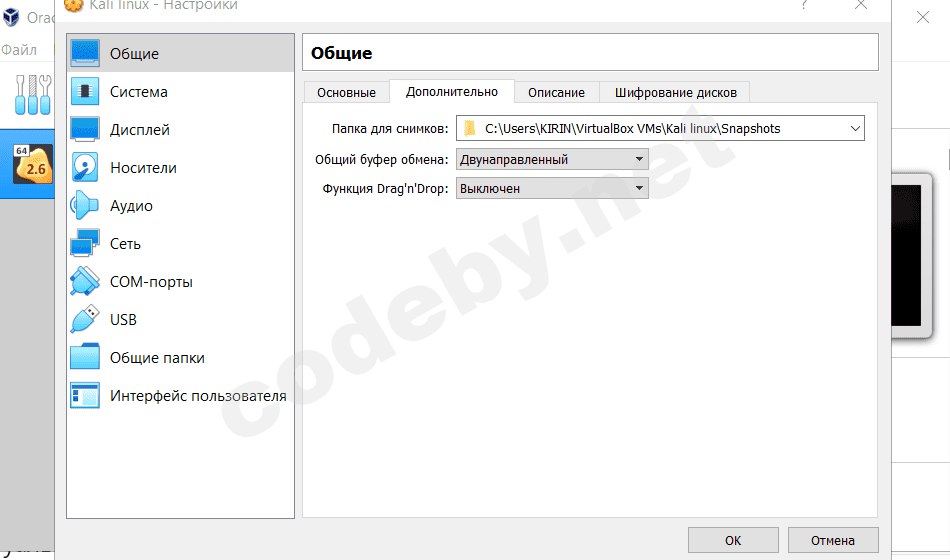Click the help question mark button

tap(804, 5)
